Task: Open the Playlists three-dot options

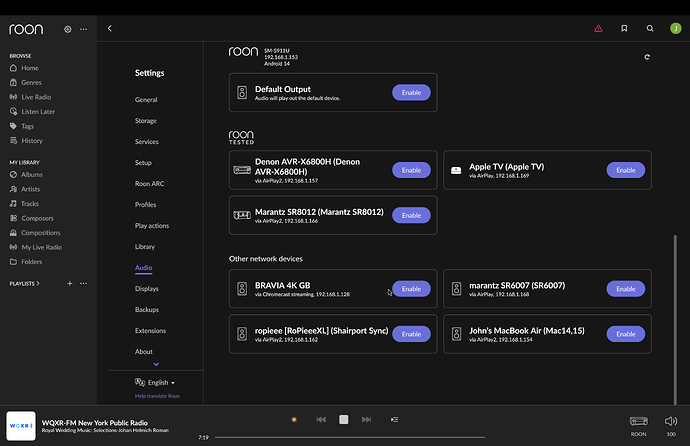Action: coord(83,283)
